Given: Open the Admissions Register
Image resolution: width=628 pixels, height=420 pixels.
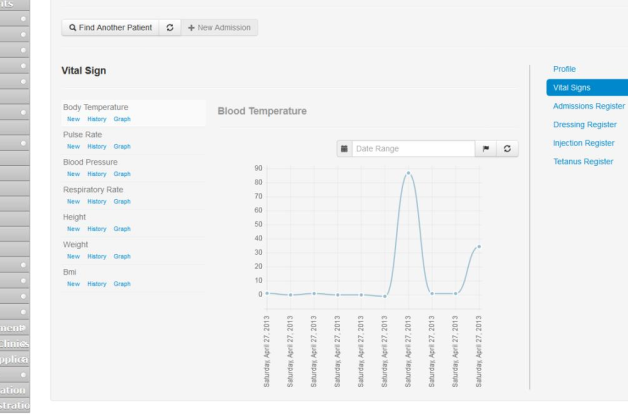Looking at the screenshot, I should [x=588, y=106].
